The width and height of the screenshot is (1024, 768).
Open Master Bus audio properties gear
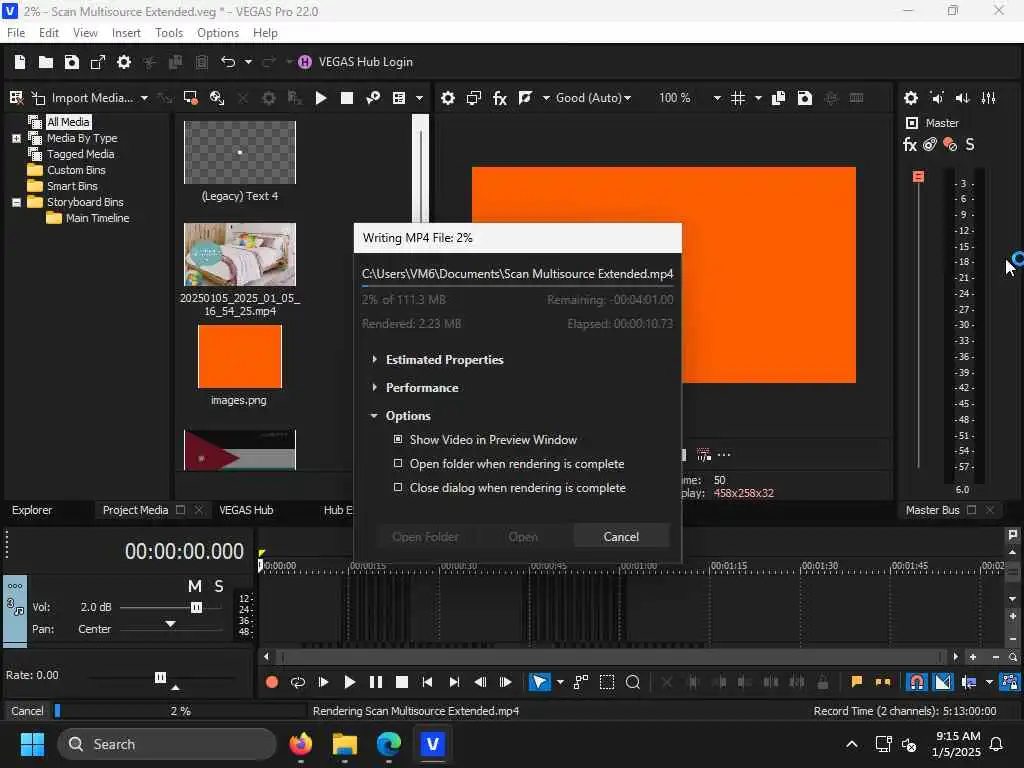click(910, 98)
